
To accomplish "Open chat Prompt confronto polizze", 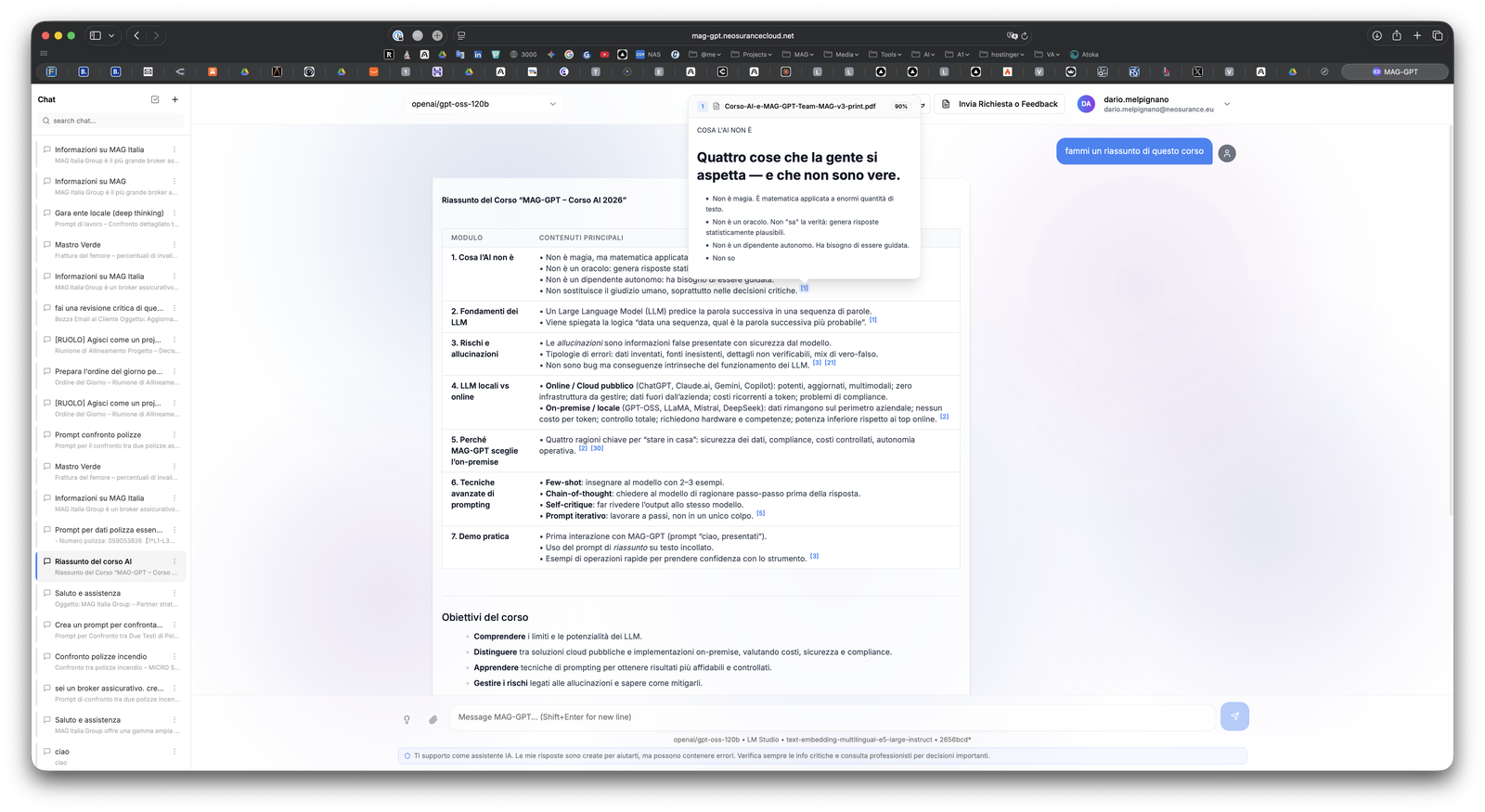I will (110, 440).
